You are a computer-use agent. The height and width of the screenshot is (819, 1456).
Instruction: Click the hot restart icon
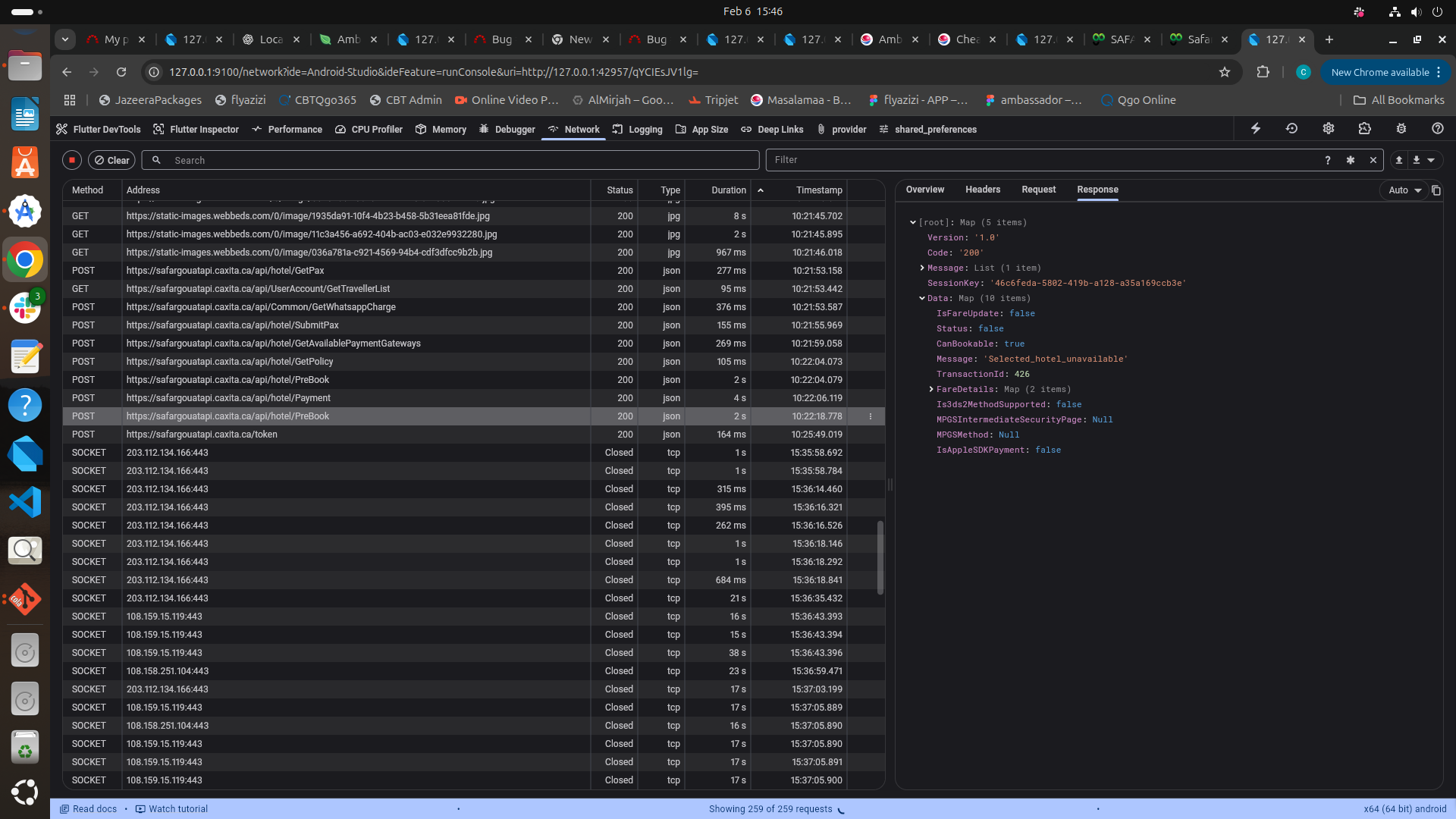coord(1291,129)
